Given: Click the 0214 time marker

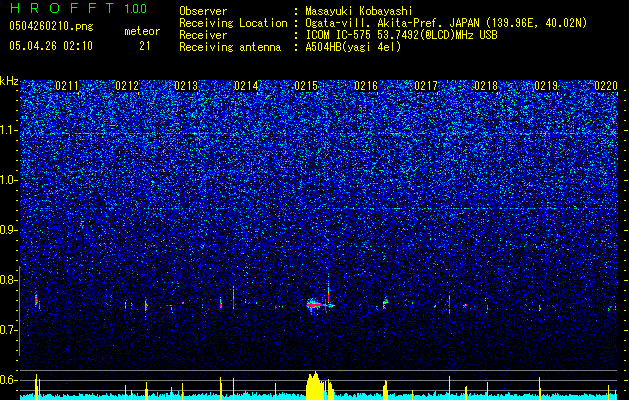Looking at the screenshot, I should point(246,86).
